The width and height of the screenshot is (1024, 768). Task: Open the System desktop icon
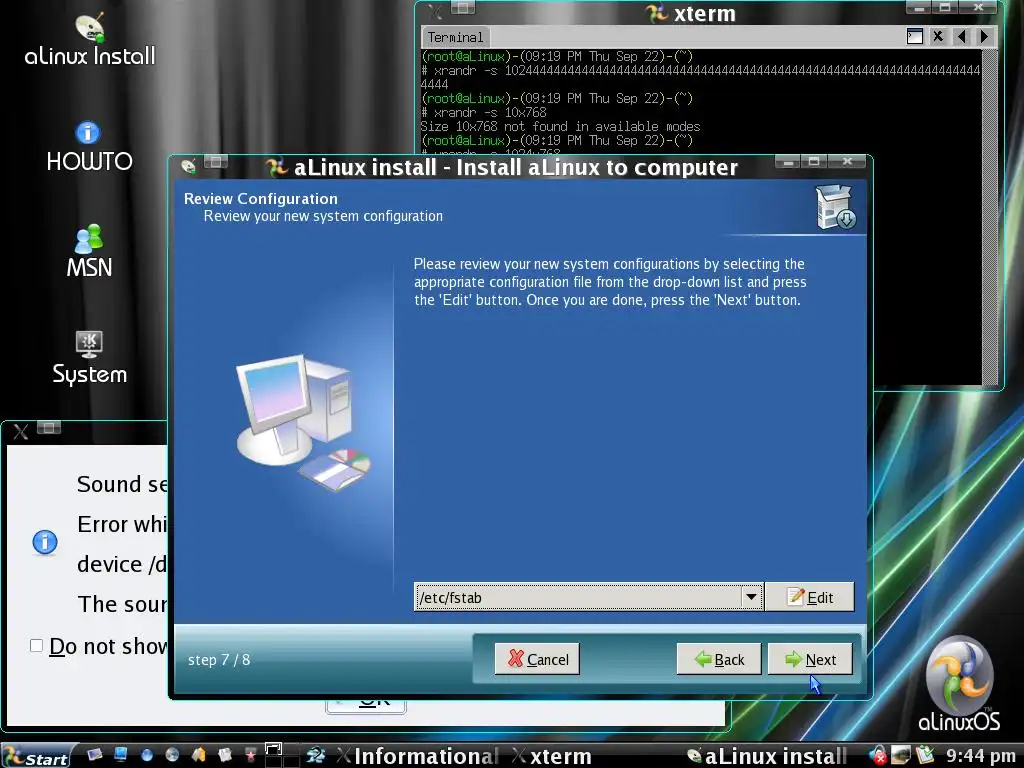click(89, 358)
